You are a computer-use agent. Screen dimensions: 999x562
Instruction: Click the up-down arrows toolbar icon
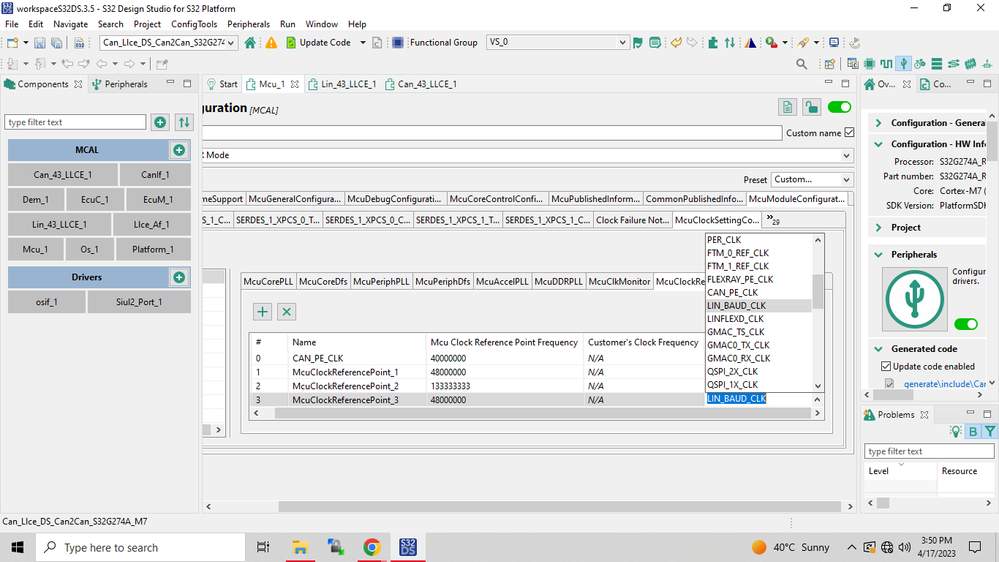[x=730, y=43]
